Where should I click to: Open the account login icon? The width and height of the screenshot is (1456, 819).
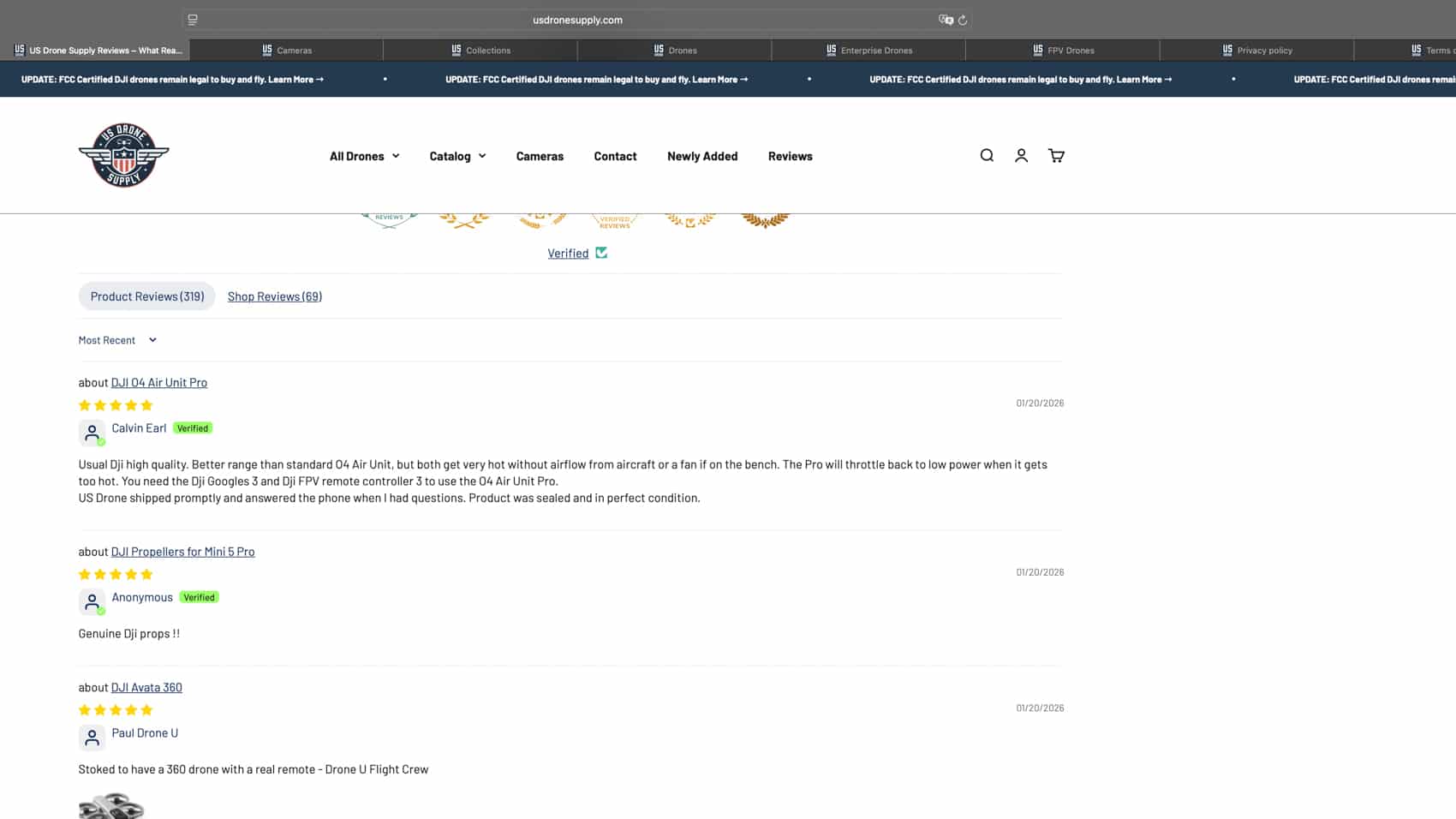[1021, 155]
